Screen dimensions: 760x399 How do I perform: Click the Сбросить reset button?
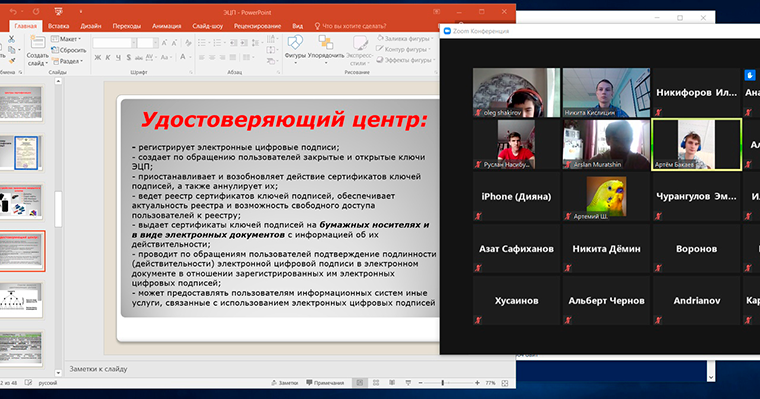[x=69, y=50]
